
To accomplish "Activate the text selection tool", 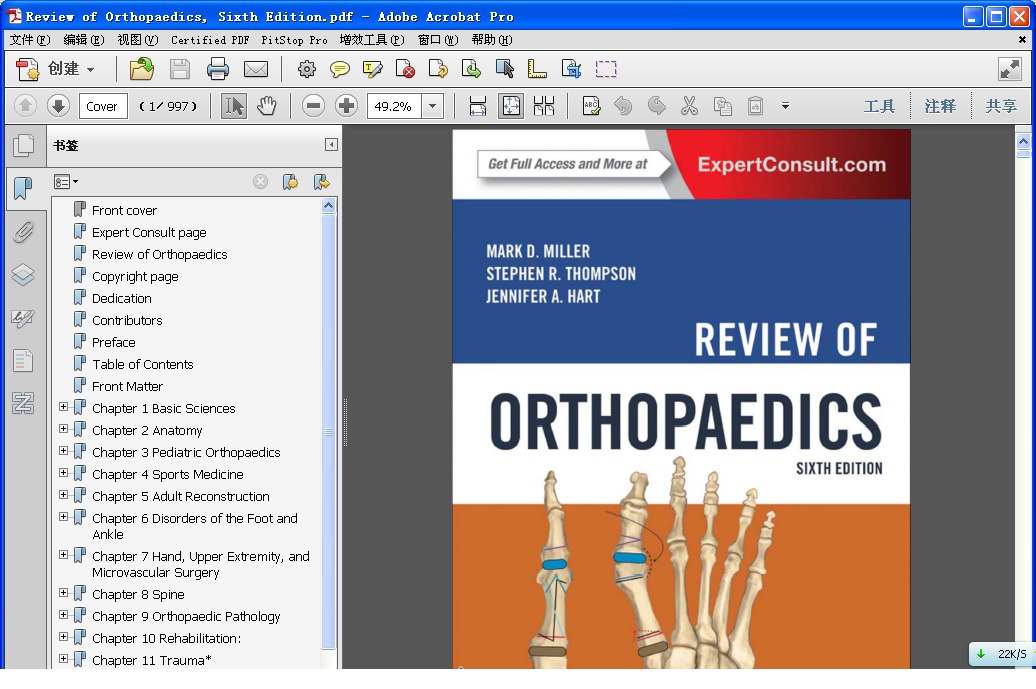I will [x=233, y=106].
